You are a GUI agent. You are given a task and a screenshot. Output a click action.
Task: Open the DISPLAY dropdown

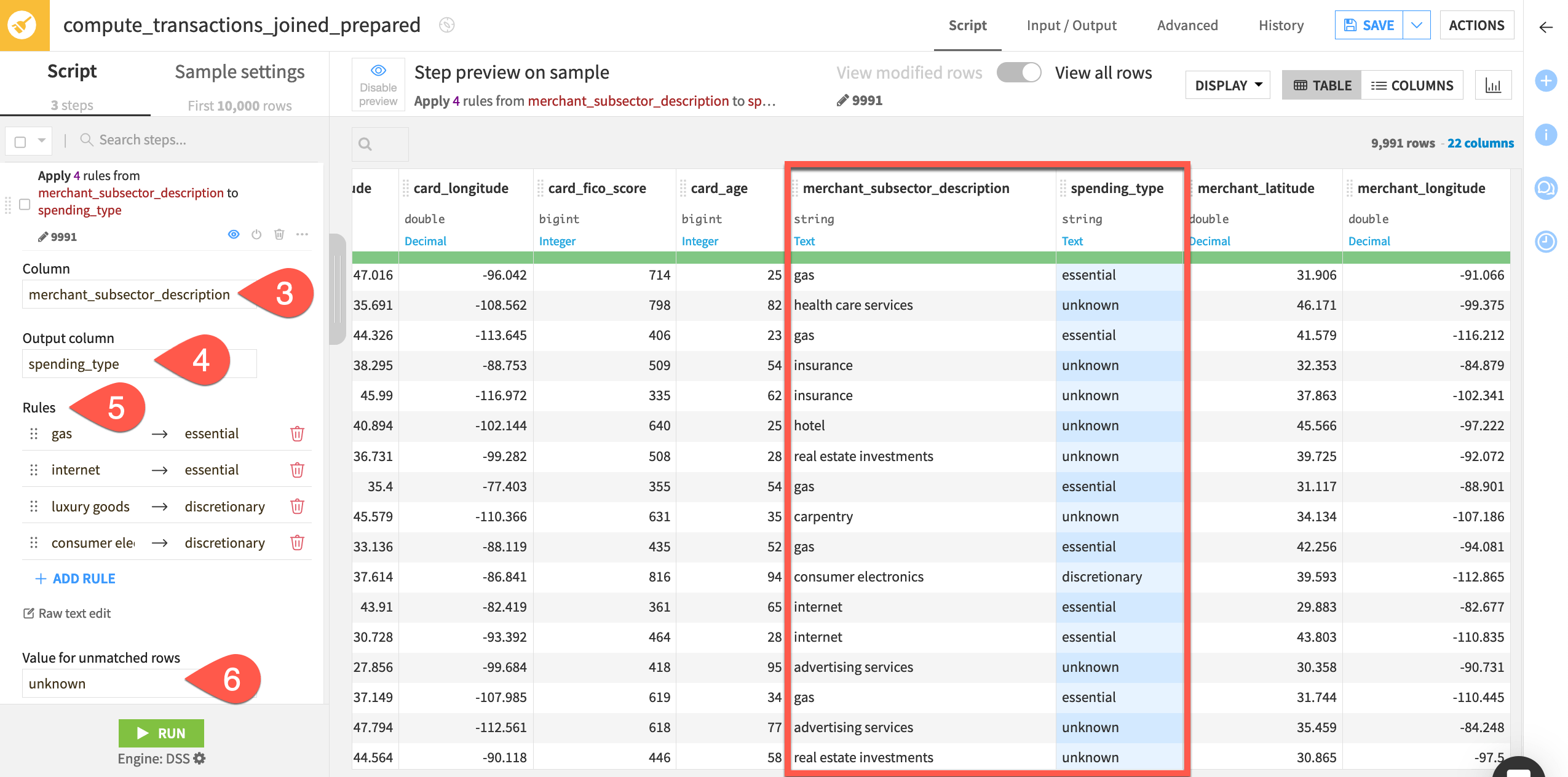[1228, 85]
